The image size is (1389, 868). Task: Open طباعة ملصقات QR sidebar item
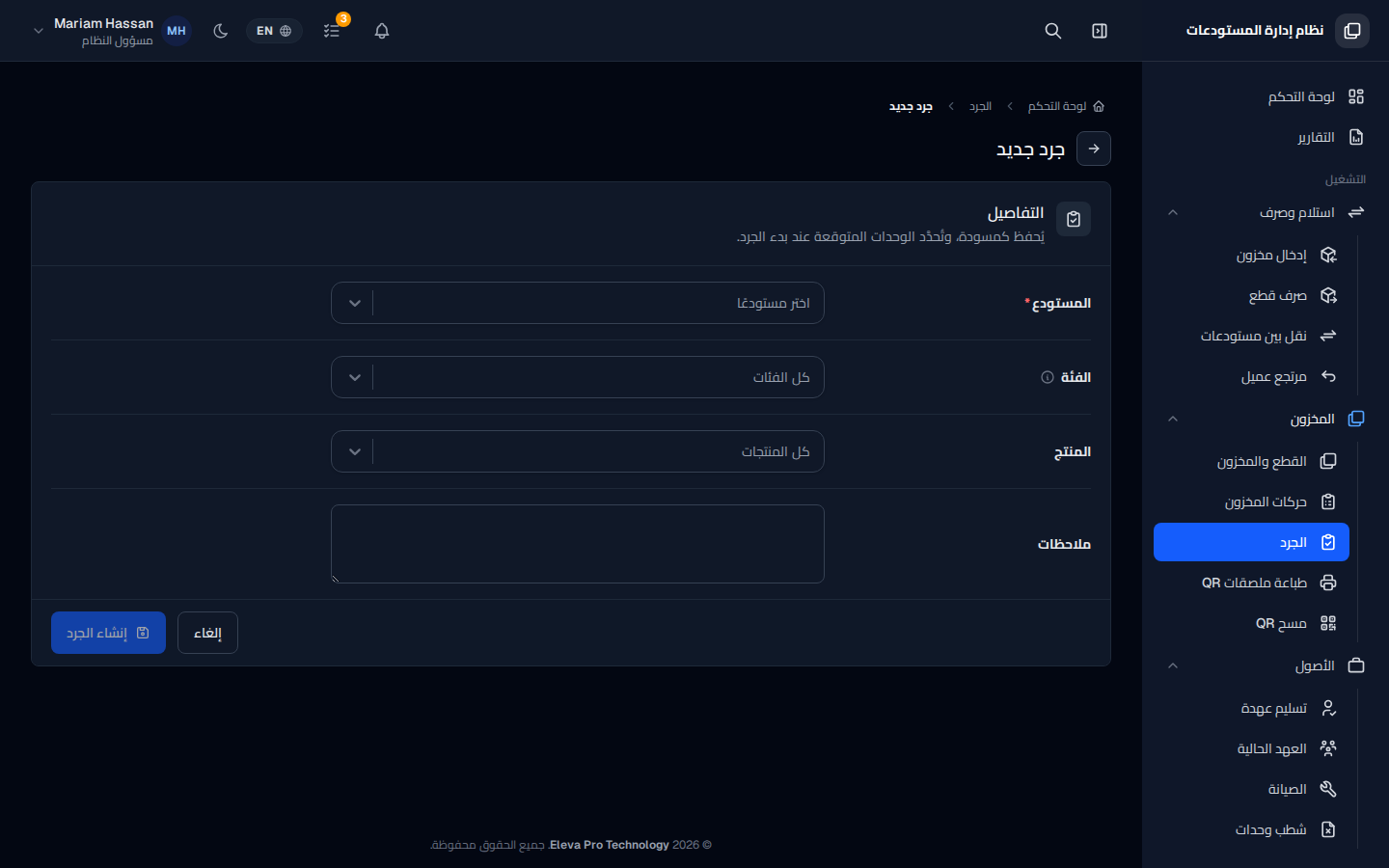tap(1252, 583)
